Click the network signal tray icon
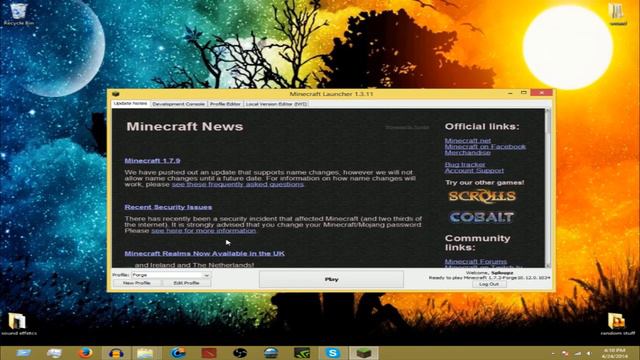 [x=578, y=353]
